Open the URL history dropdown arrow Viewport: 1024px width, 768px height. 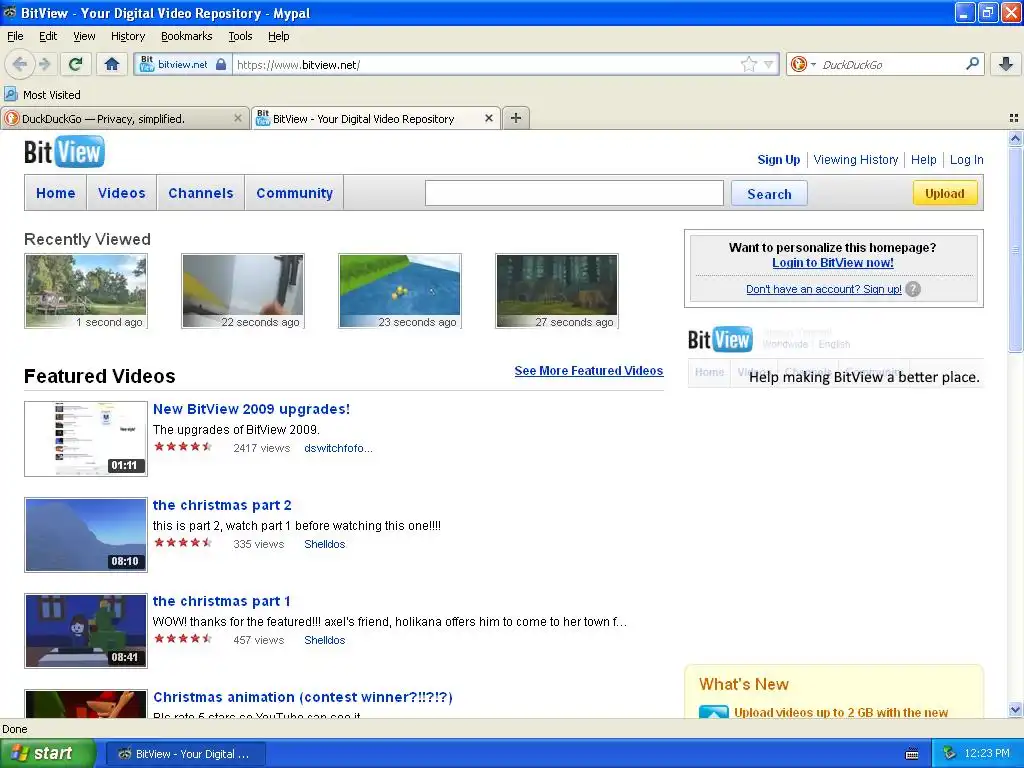pyautogui.click(x=768, y=64)
